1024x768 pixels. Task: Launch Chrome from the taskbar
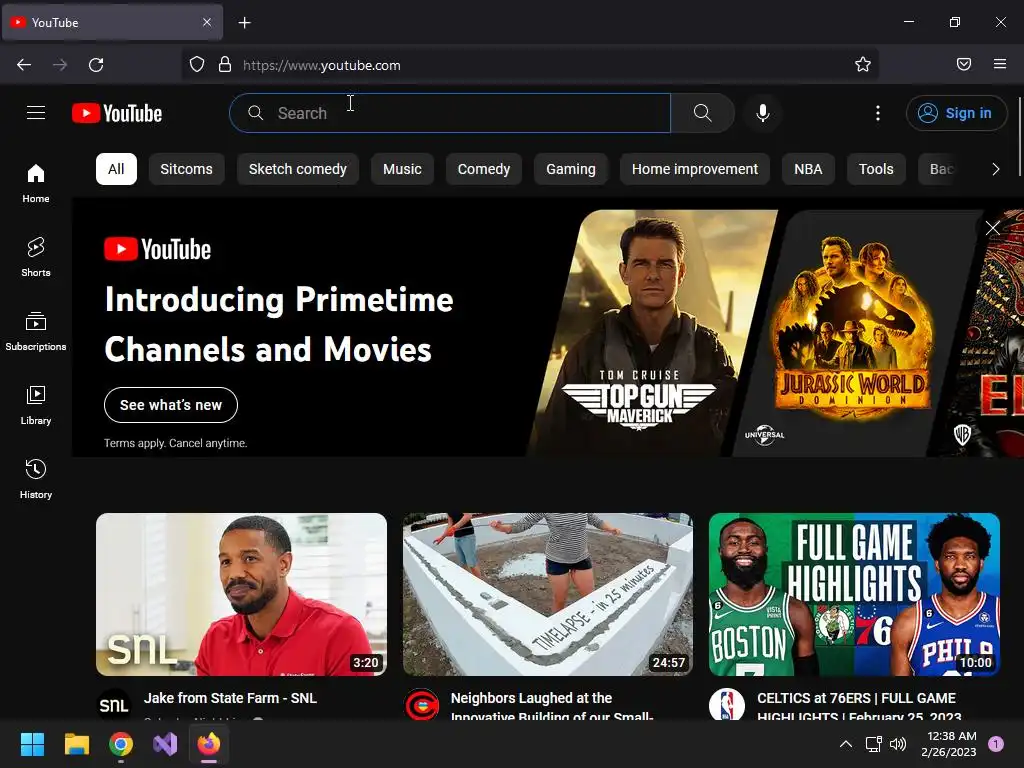(x=121, y=744)
